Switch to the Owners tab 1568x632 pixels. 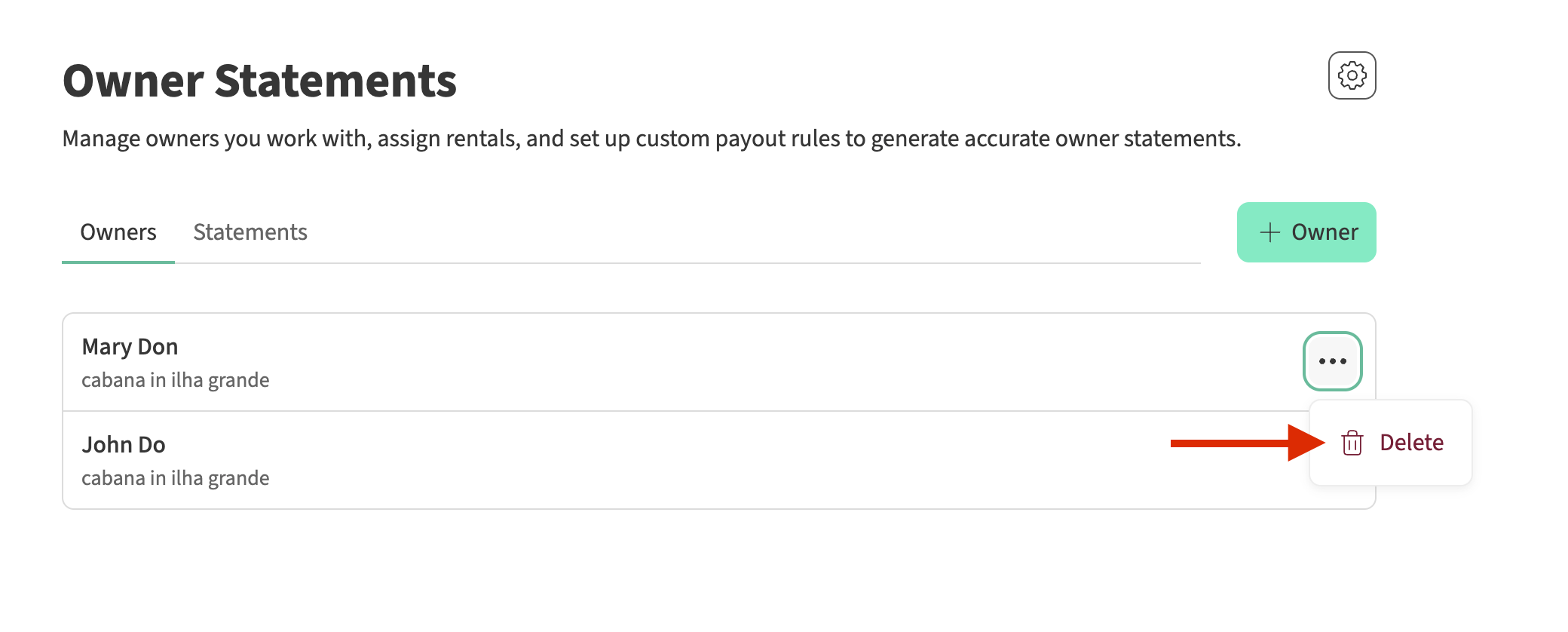pyautogui.click(x=118, y=232)
